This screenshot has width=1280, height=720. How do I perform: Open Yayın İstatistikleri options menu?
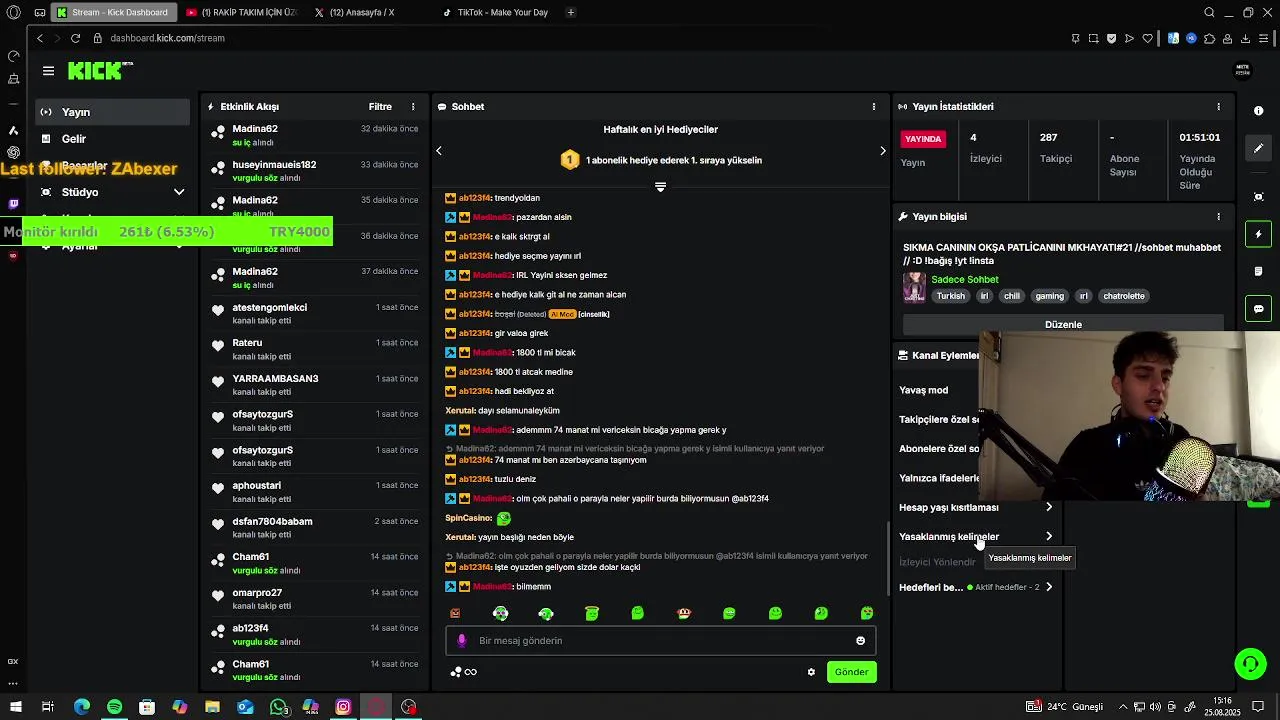1218,107
